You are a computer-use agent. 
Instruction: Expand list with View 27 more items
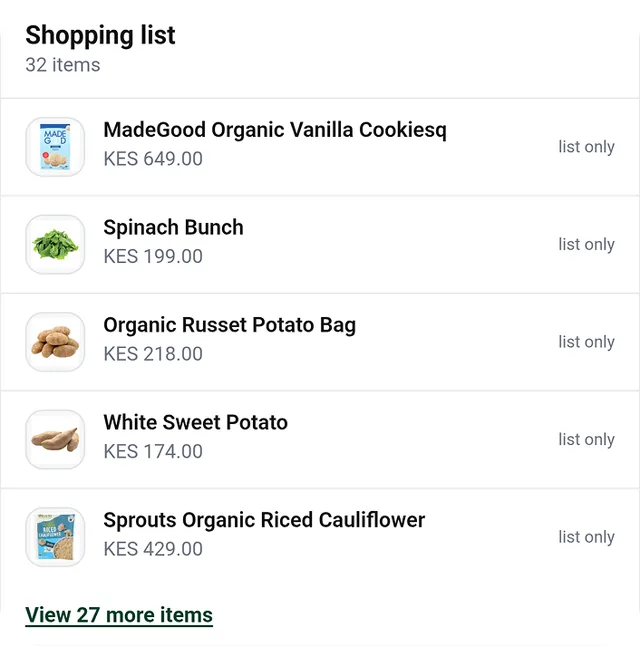tap(119, 615)
